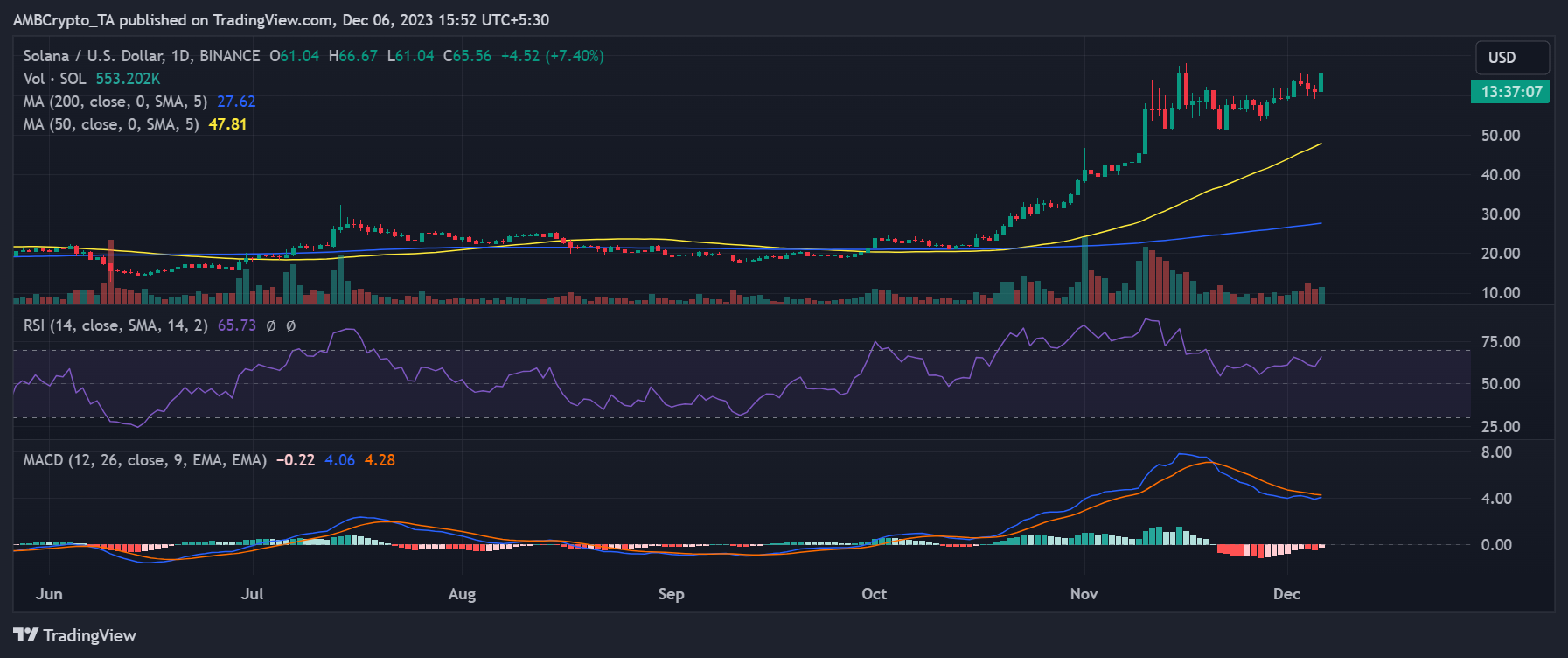Click the MA 50 value 47.81
The image size is (1568, 658).
pos(227,124)
